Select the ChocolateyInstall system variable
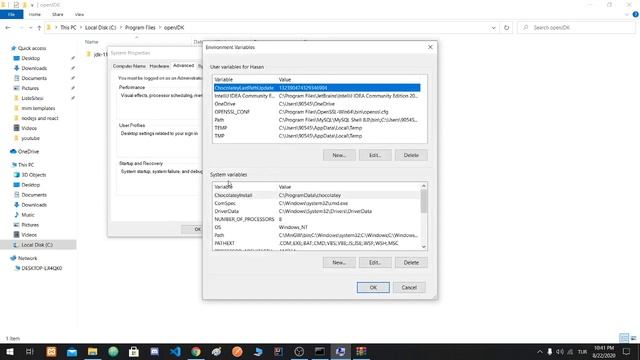Viewport: 640px width, 360px height. coord(317,195)
